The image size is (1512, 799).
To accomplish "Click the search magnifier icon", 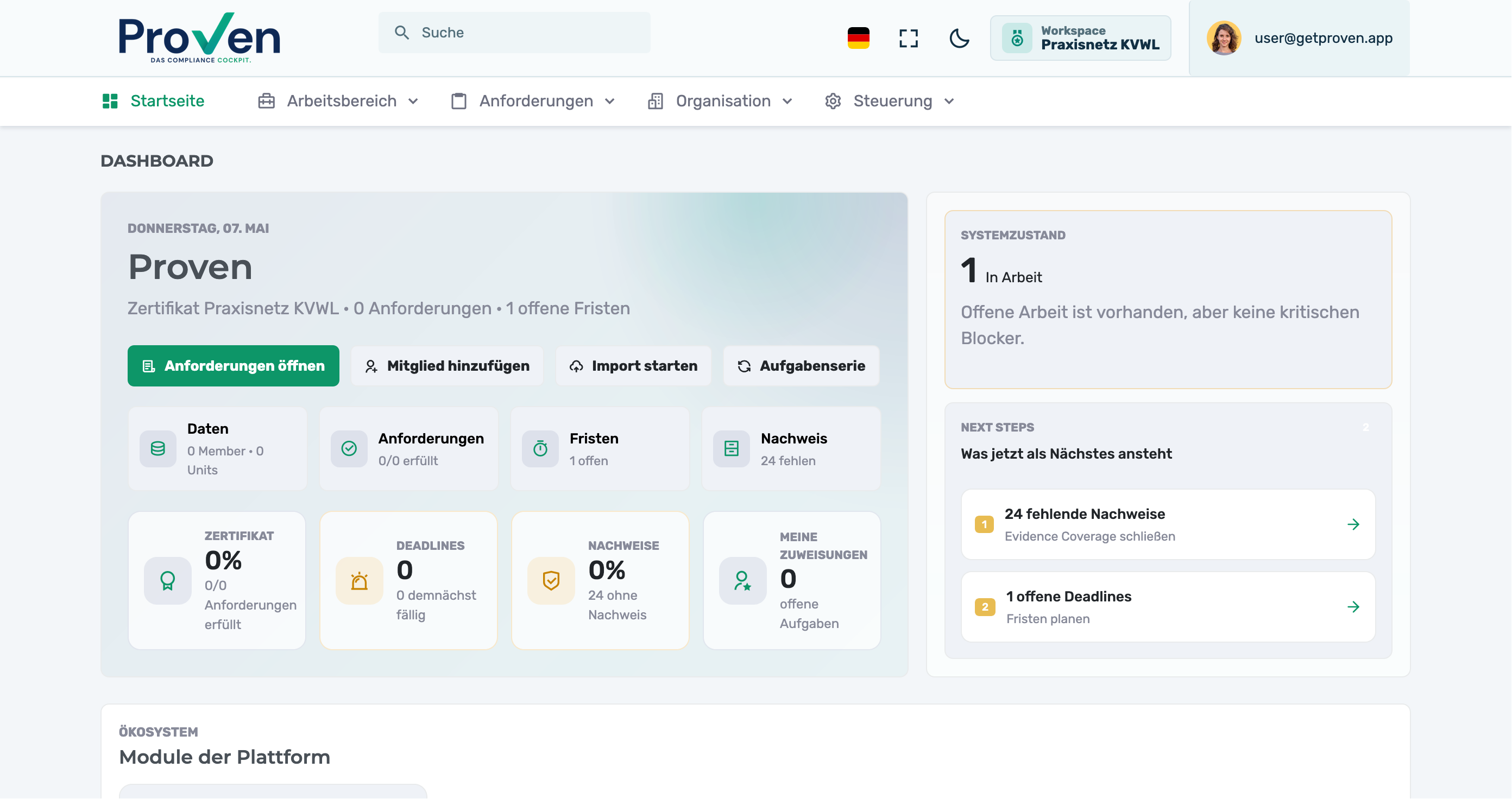I will 402,33.
